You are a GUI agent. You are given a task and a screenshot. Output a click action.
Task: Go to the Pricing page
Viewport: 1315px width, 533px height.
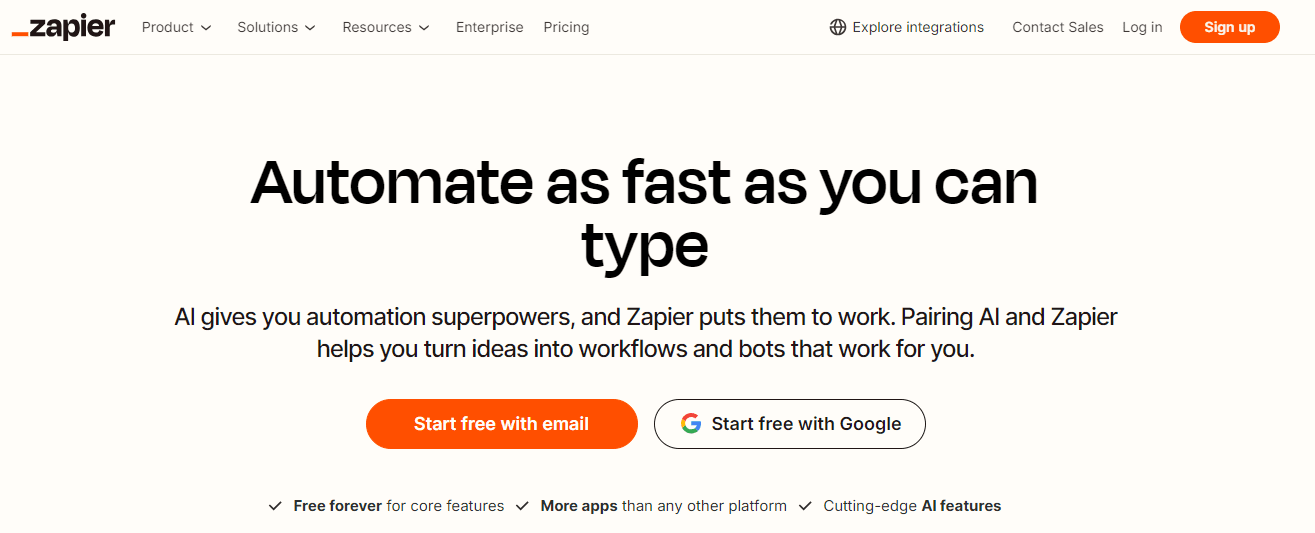click(566, 27)
